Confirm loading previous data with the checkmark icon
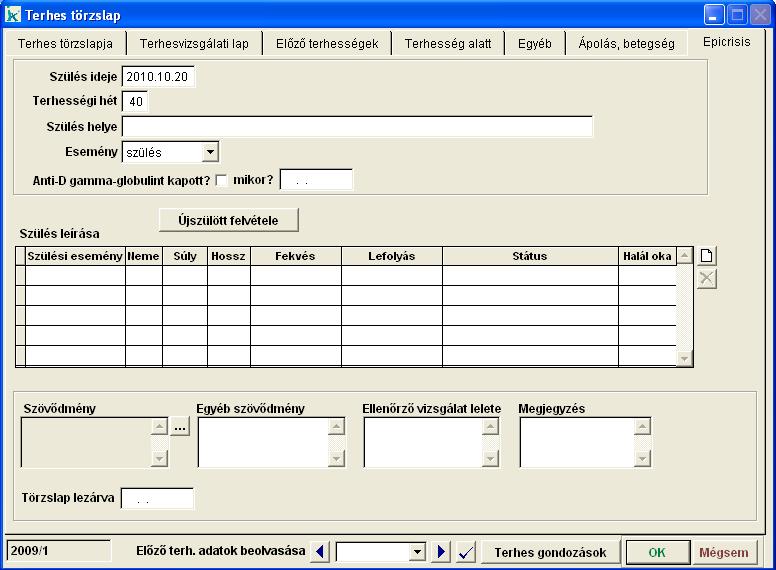The image size is (776, 570). click(x=466, y=551)
